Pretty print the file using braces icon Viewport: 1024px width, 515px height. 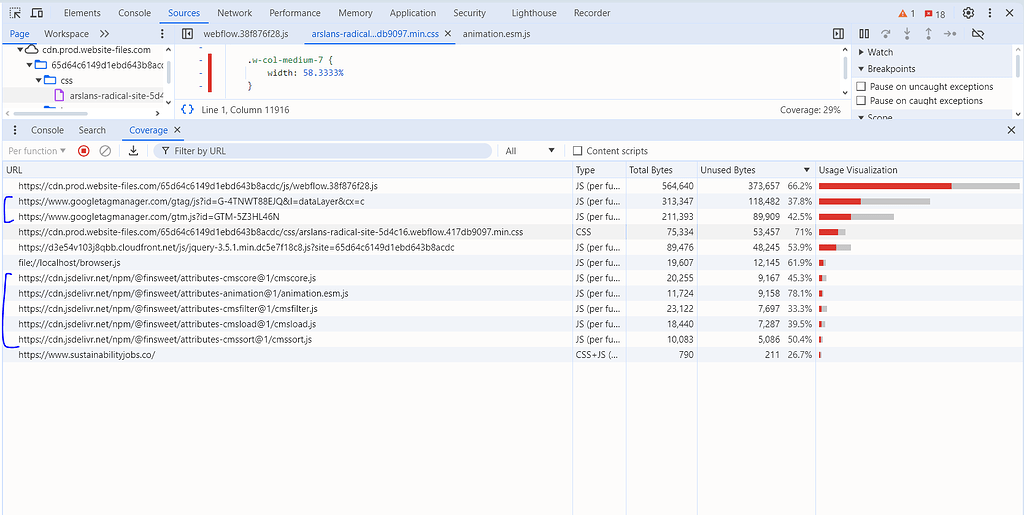187,109
